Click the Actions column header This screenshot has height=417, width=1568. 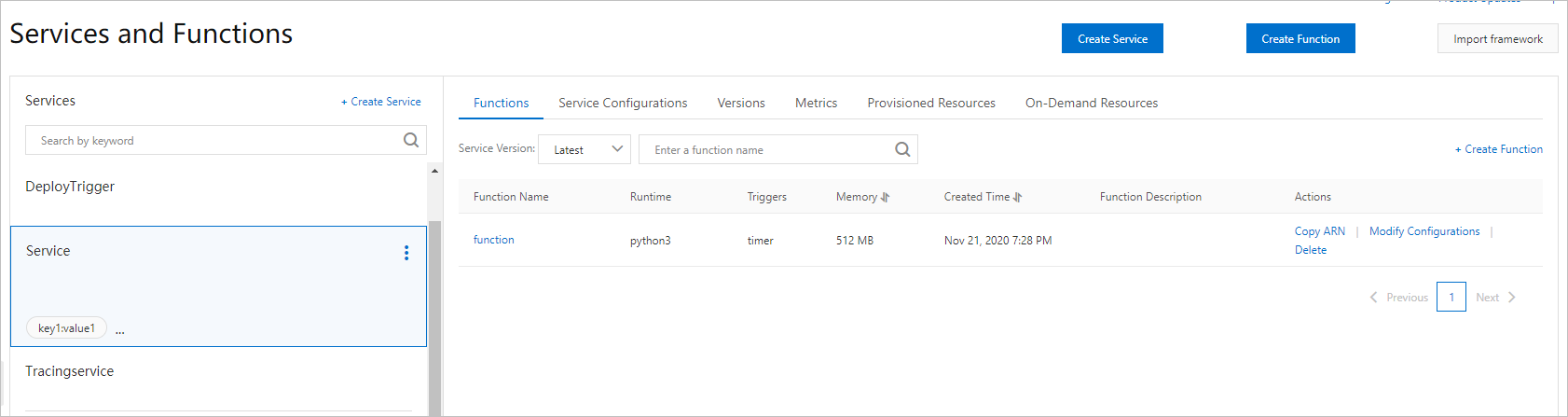1313,197
